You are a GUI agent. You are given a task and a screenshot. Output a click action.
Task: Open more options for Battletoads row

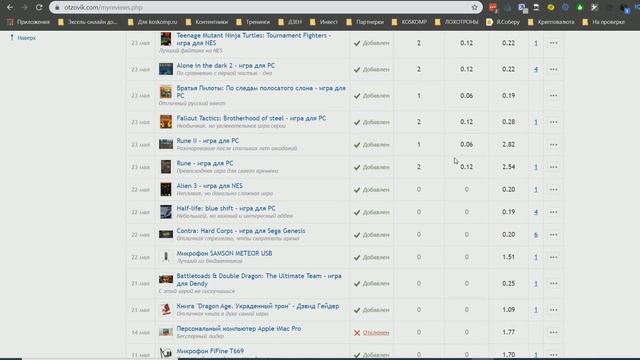click(553, 283)
